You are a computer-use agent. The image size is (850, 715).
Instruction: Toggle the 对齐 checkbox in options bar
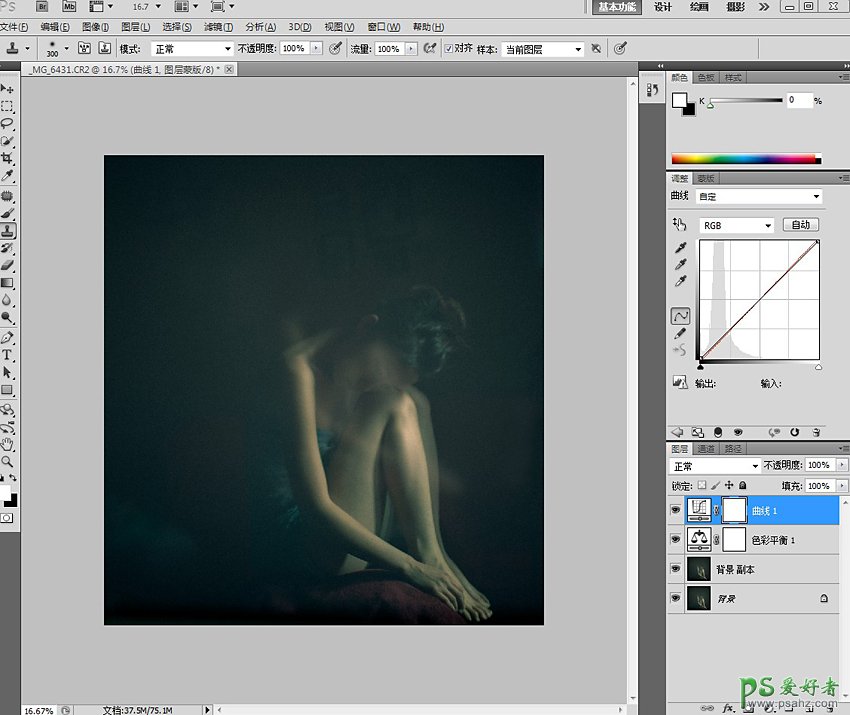[x=448, y=48]
